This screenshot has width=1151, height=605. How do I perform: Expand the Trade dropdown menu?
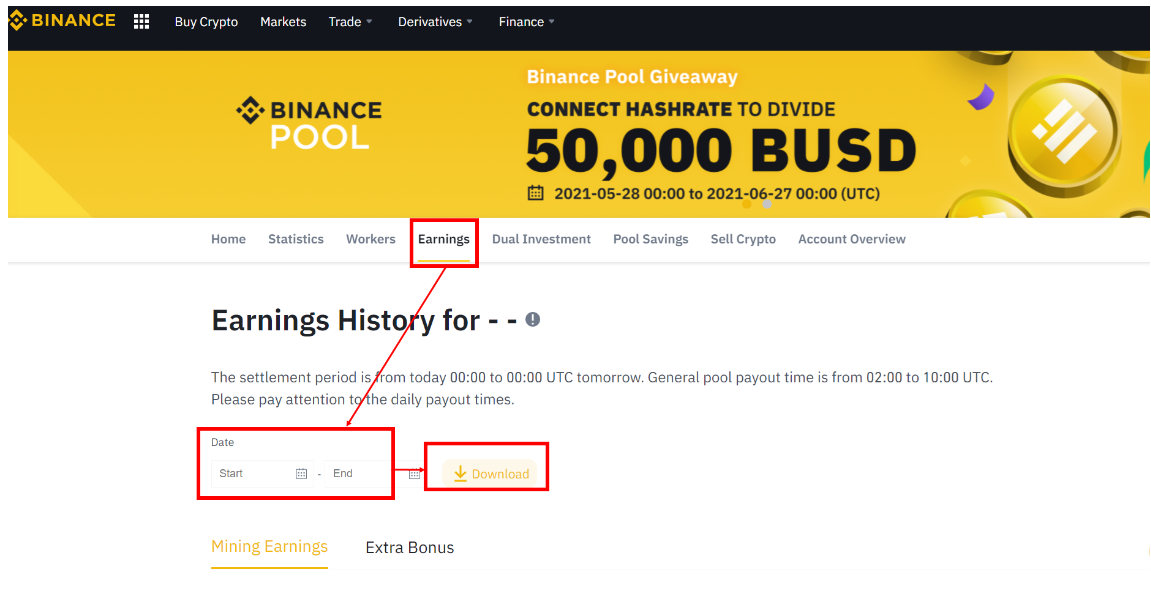(x=350, y=22)
